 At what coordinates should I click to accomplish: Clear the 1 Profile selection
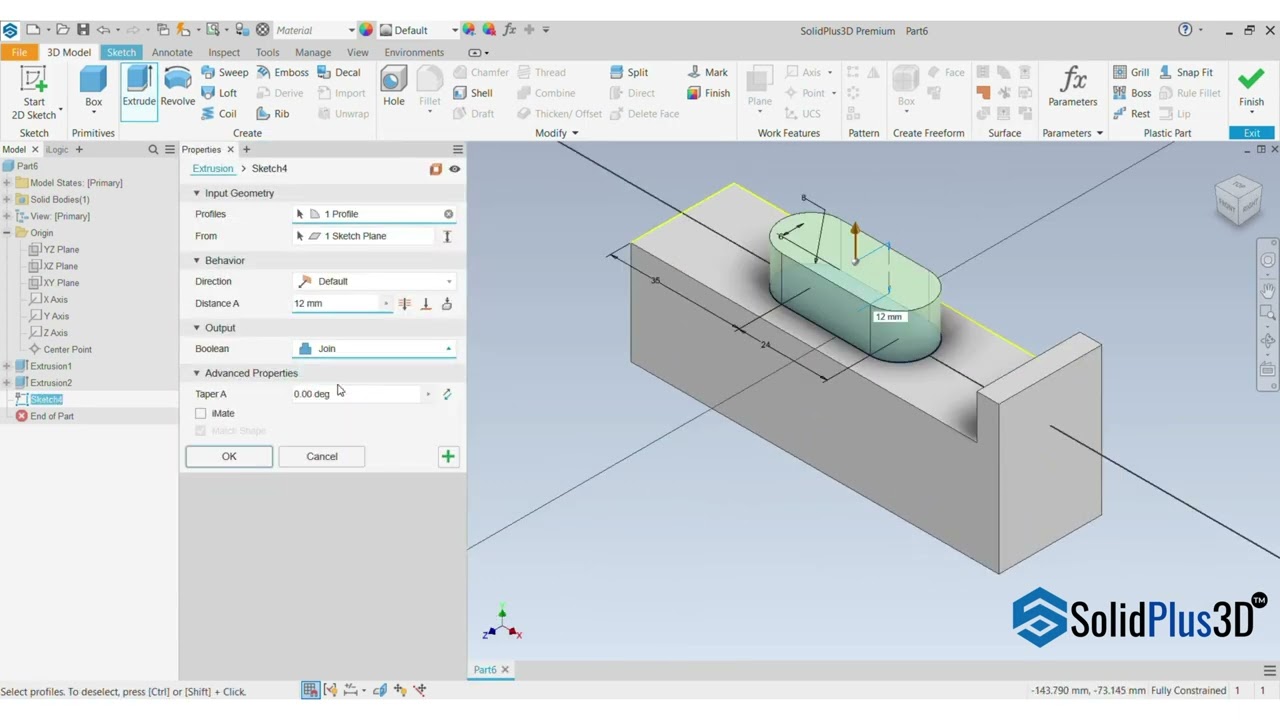tap(448, 214)
